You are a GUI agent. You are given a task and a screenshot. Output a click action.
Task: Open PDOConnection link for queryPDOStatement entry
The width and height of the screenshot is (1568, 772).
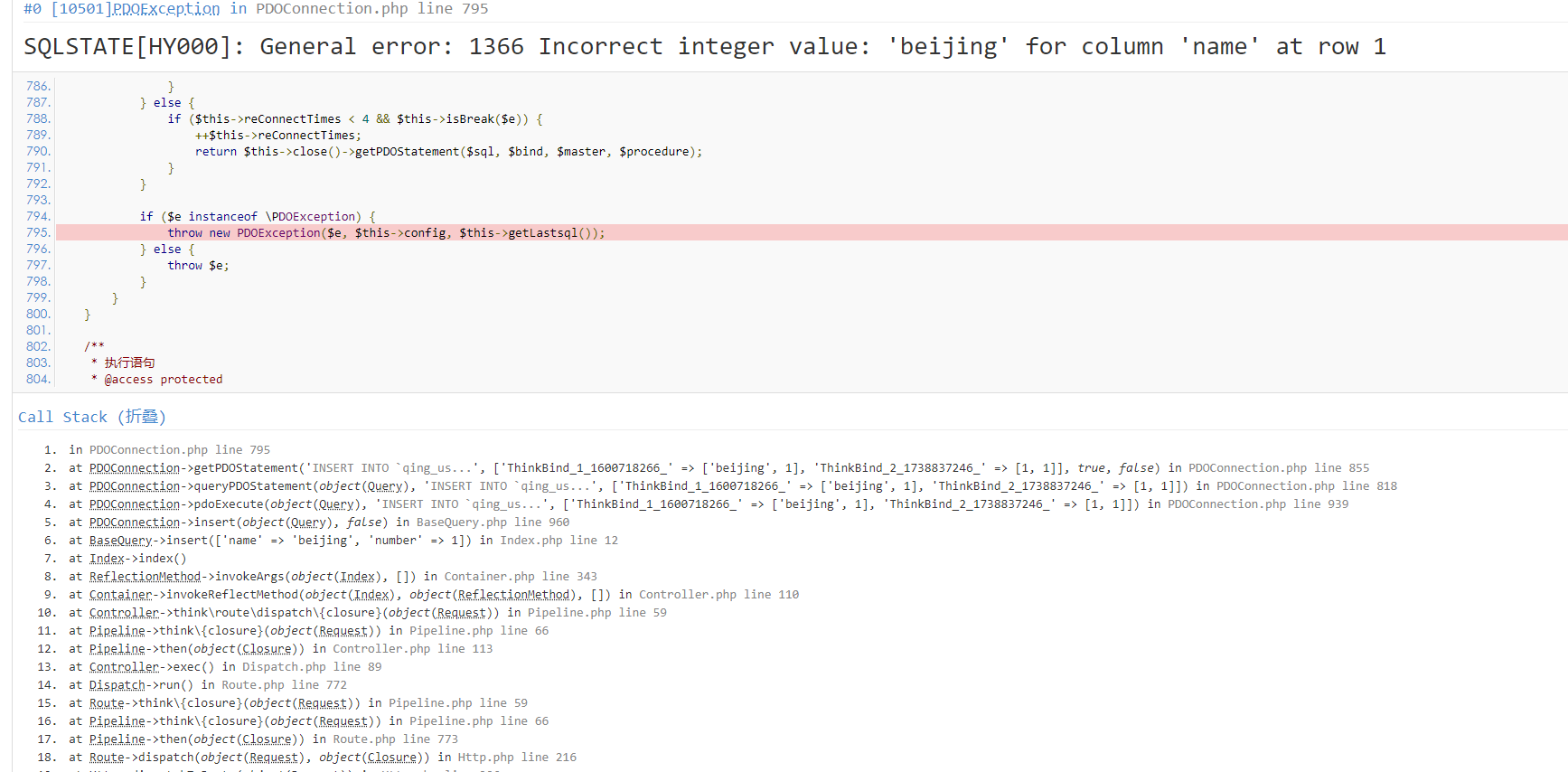coord(135,486)
